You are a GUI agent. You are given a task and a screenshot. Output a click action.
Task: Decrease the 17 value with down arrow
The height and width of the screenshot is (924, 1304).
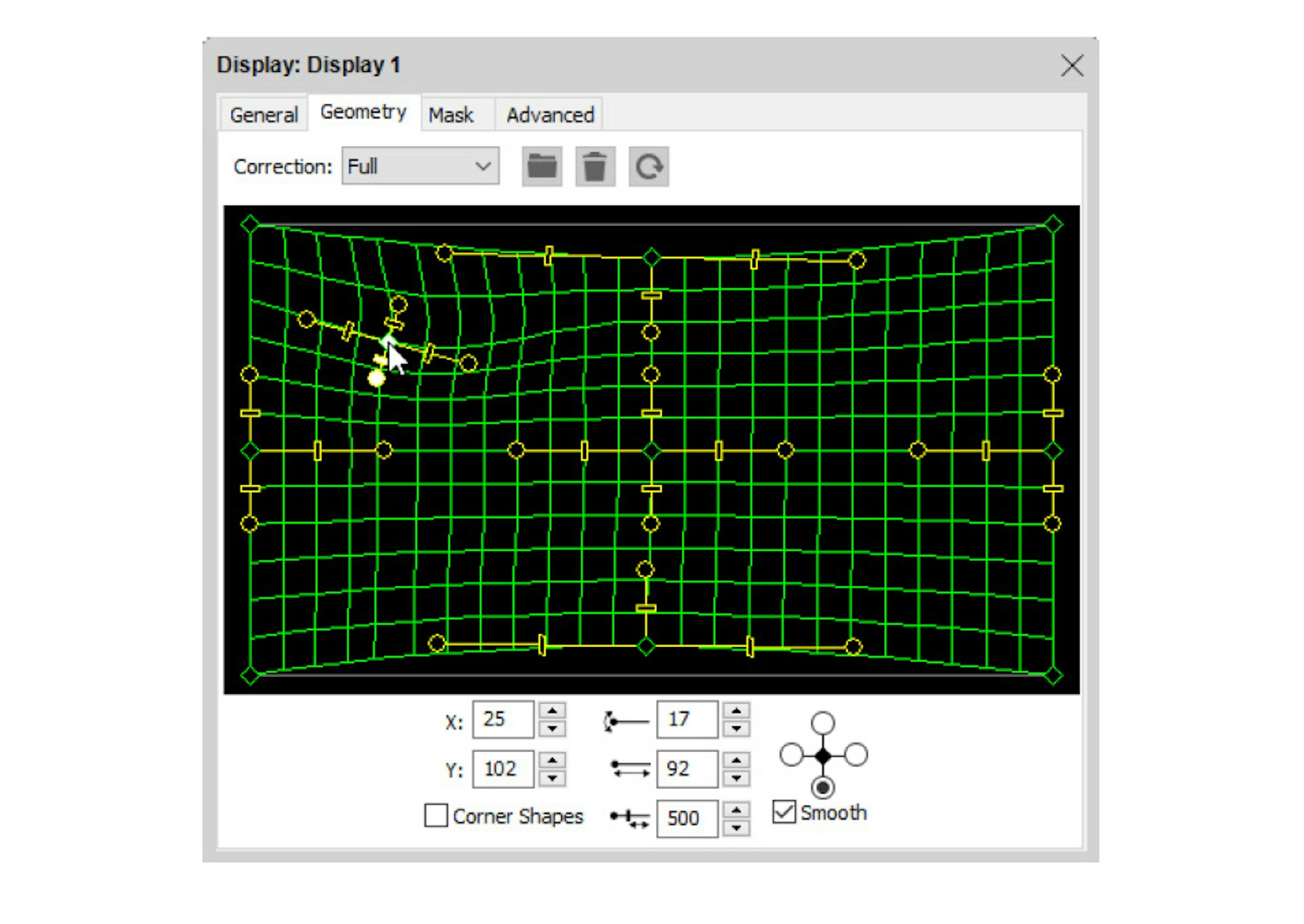tap(736, 728)
